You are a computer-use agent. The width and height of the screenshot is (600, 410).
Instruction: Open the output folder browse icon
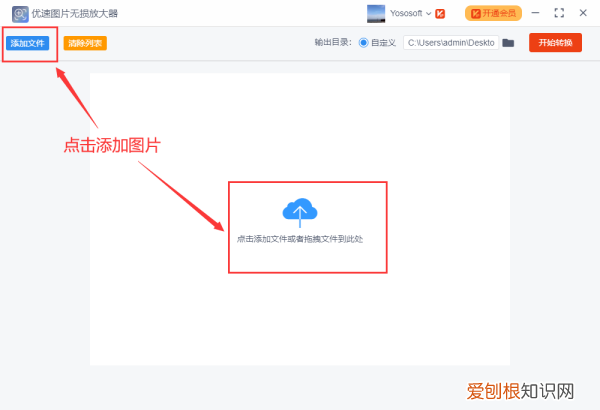[x=508, y=42]
